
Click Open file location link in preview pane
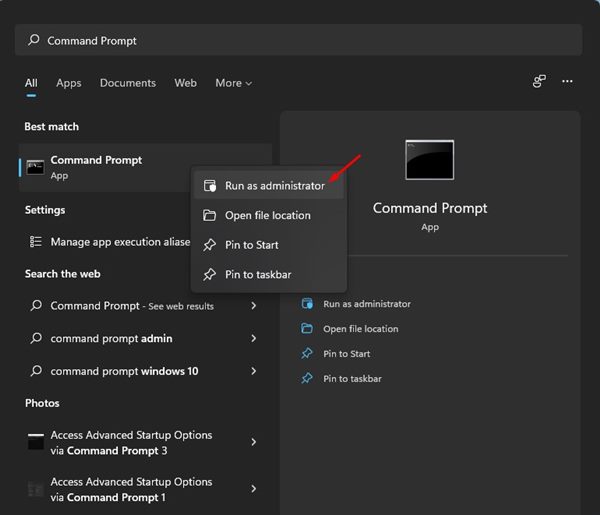tap(360, 329)
